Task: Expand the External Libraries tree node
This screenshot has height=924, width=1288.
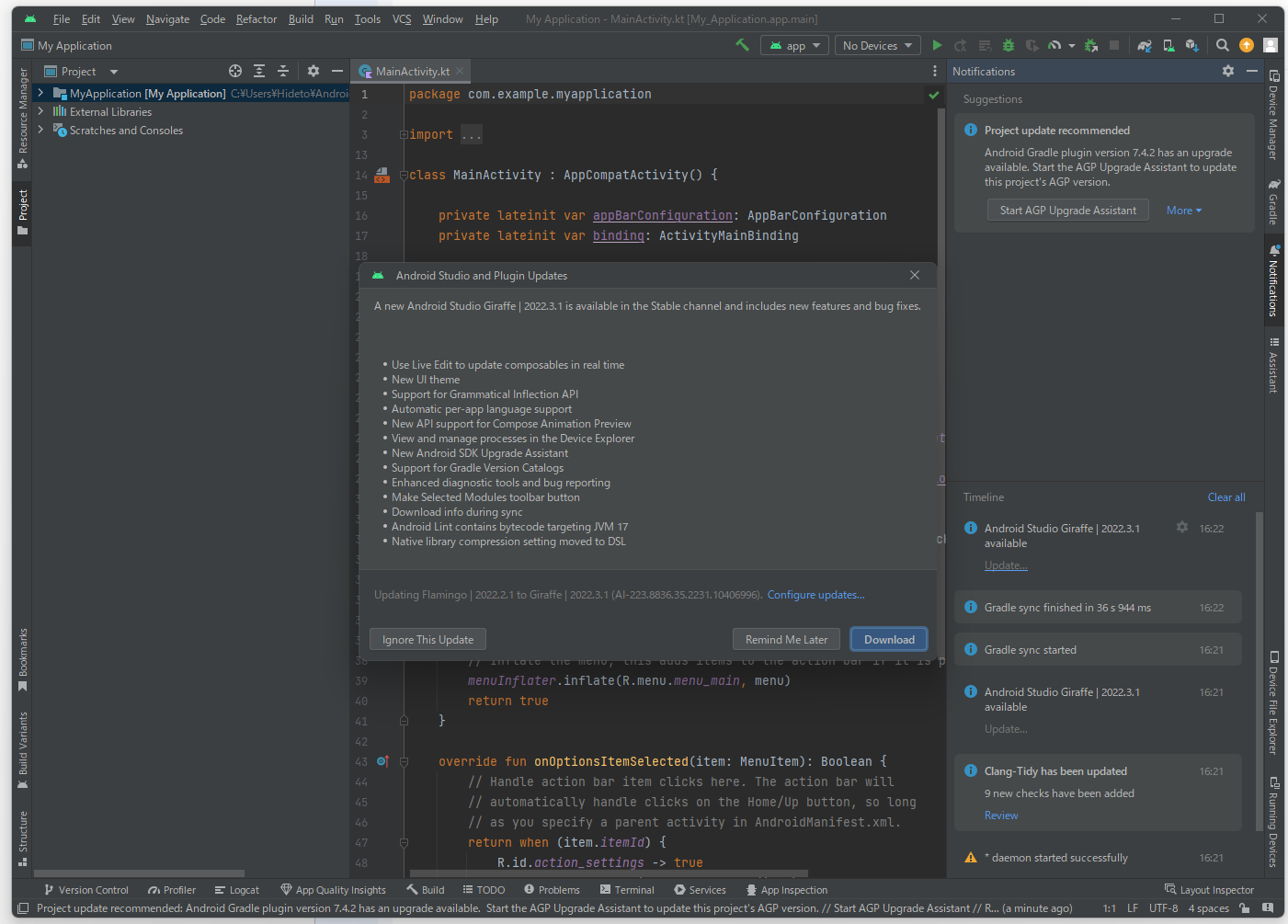Action: click(x=40, y=111)
